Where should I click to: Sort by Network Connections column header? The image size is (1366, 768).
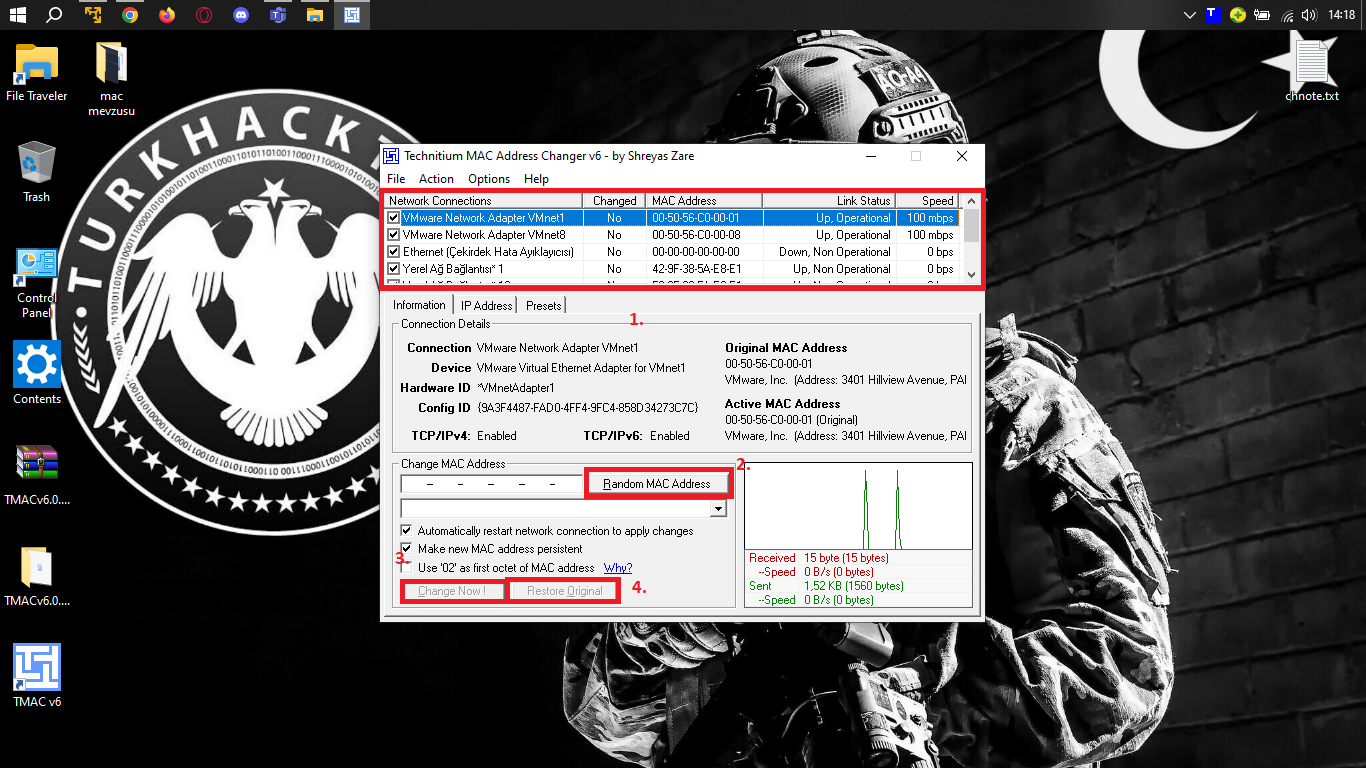click(x=483, y=201)
